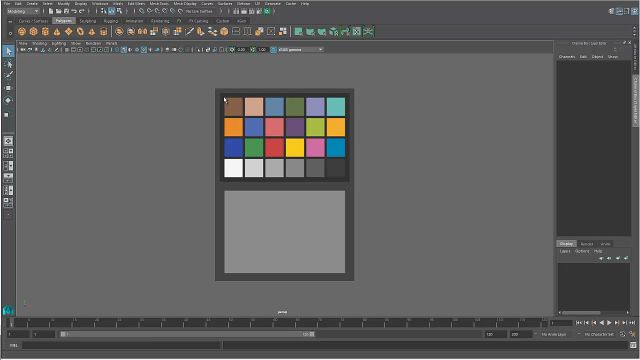Toggle the gamma control icon

point(253,50)
